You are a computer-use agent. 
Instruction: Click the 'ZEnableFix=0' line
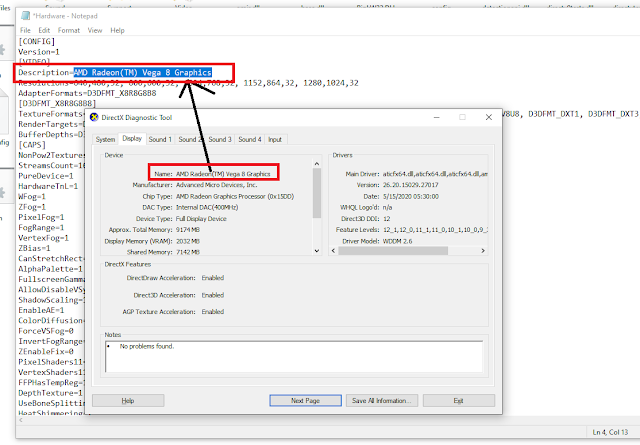pos(46,352)
